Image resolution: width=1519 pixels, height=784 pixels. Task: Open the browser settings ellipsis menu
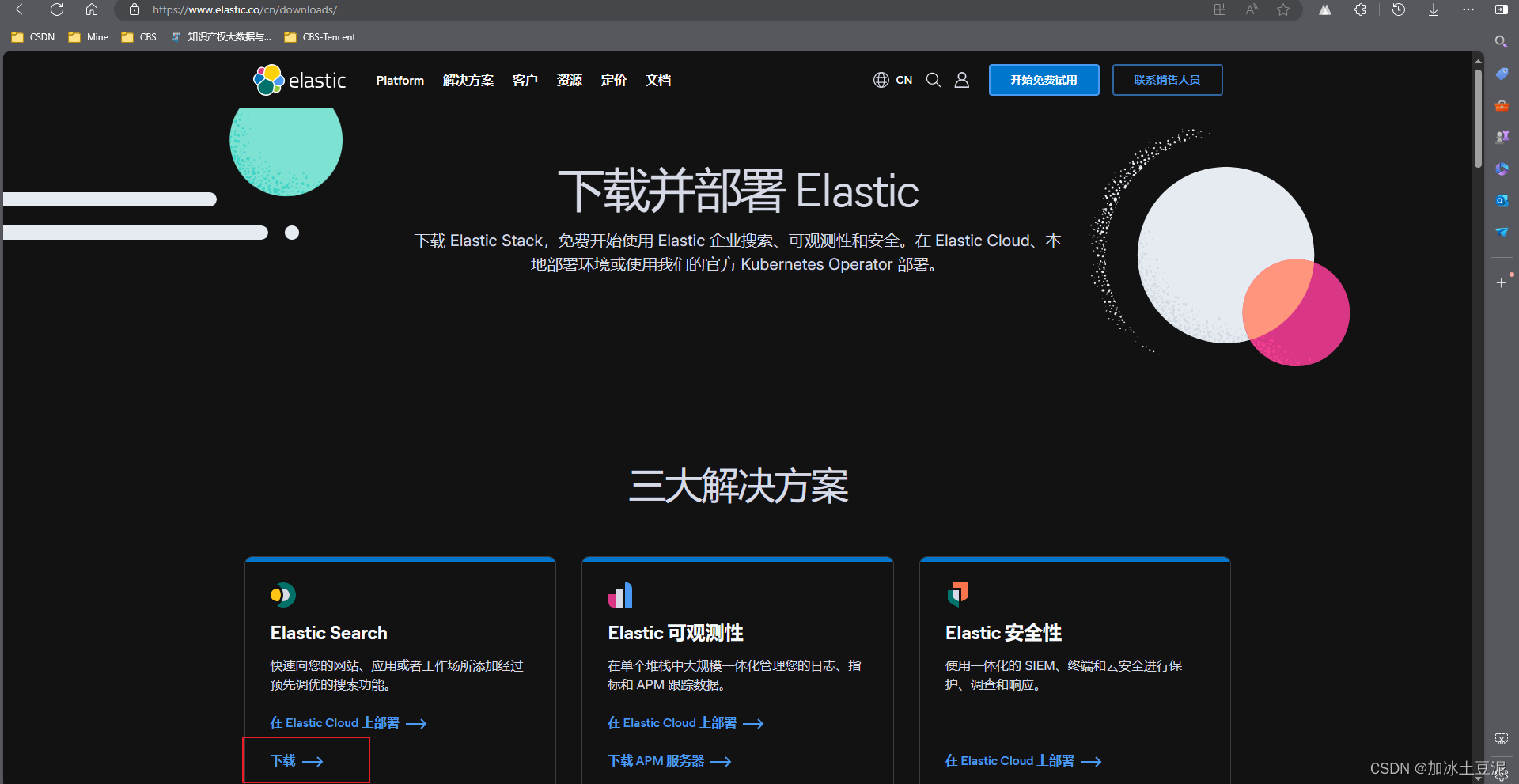pos(1468,9)
